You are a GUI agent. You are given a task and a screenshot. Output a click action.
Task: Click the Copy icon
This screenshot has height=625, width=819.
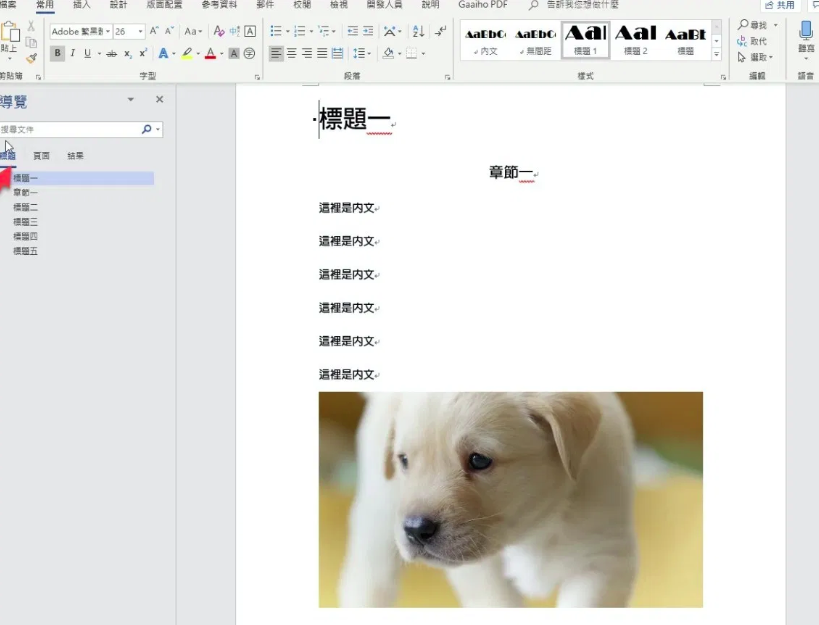tap(31, 42)
